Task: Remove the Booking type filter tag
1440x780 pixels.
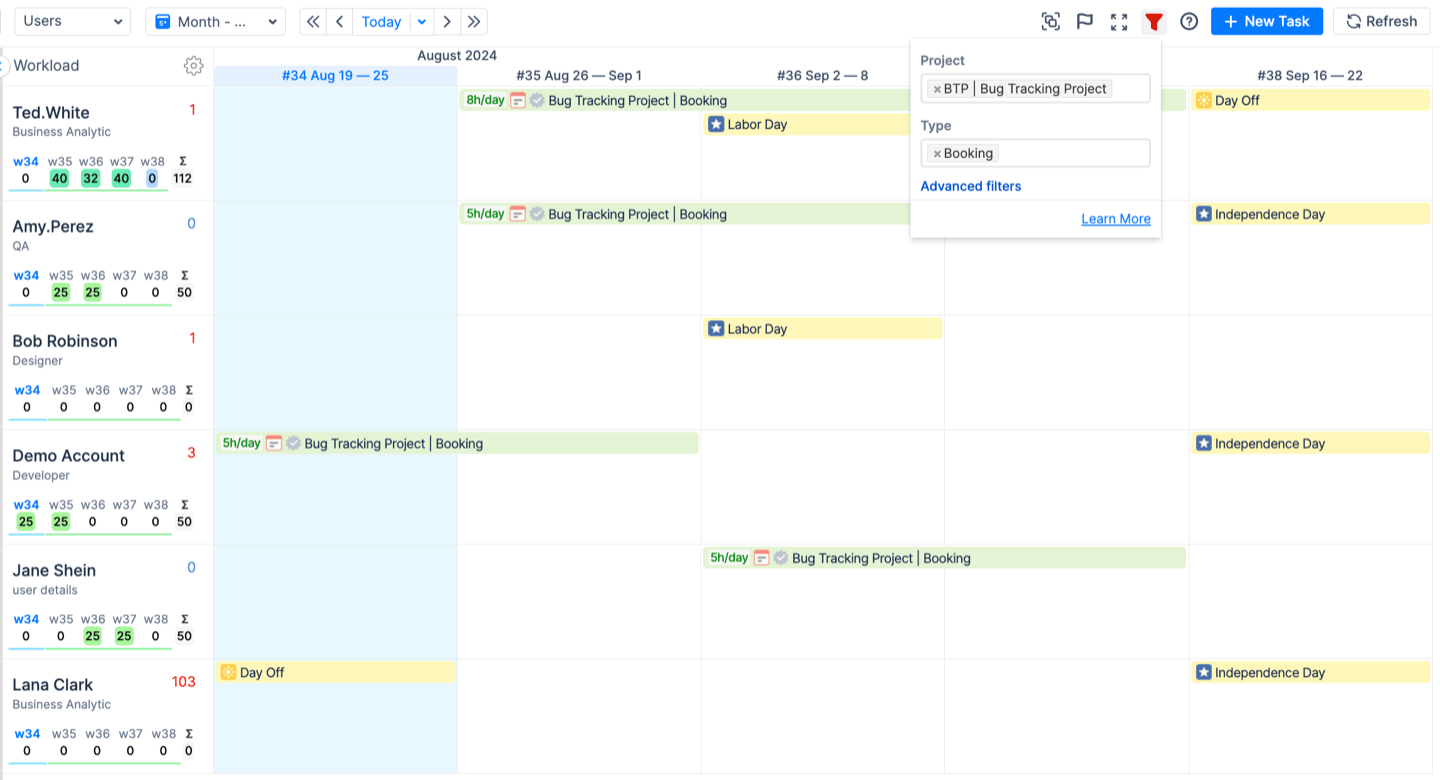Action: (937, 154)
